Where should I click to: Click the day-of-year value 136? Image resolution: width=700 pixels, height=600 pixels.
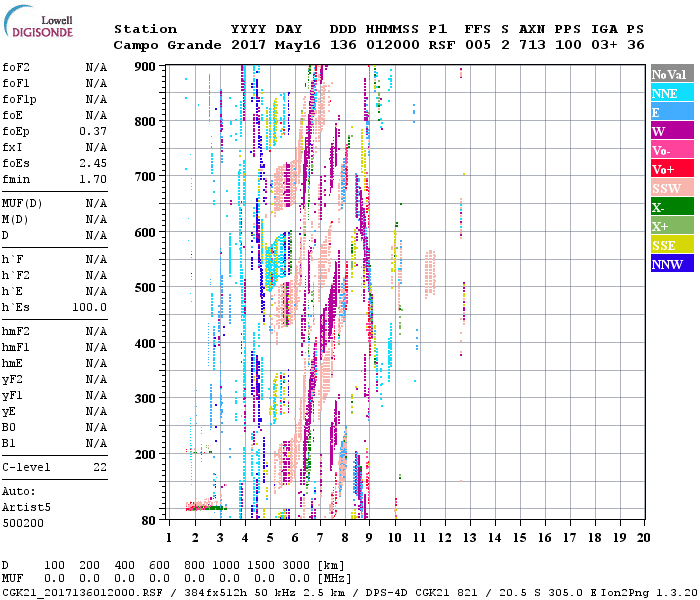[x=343, y=45]
